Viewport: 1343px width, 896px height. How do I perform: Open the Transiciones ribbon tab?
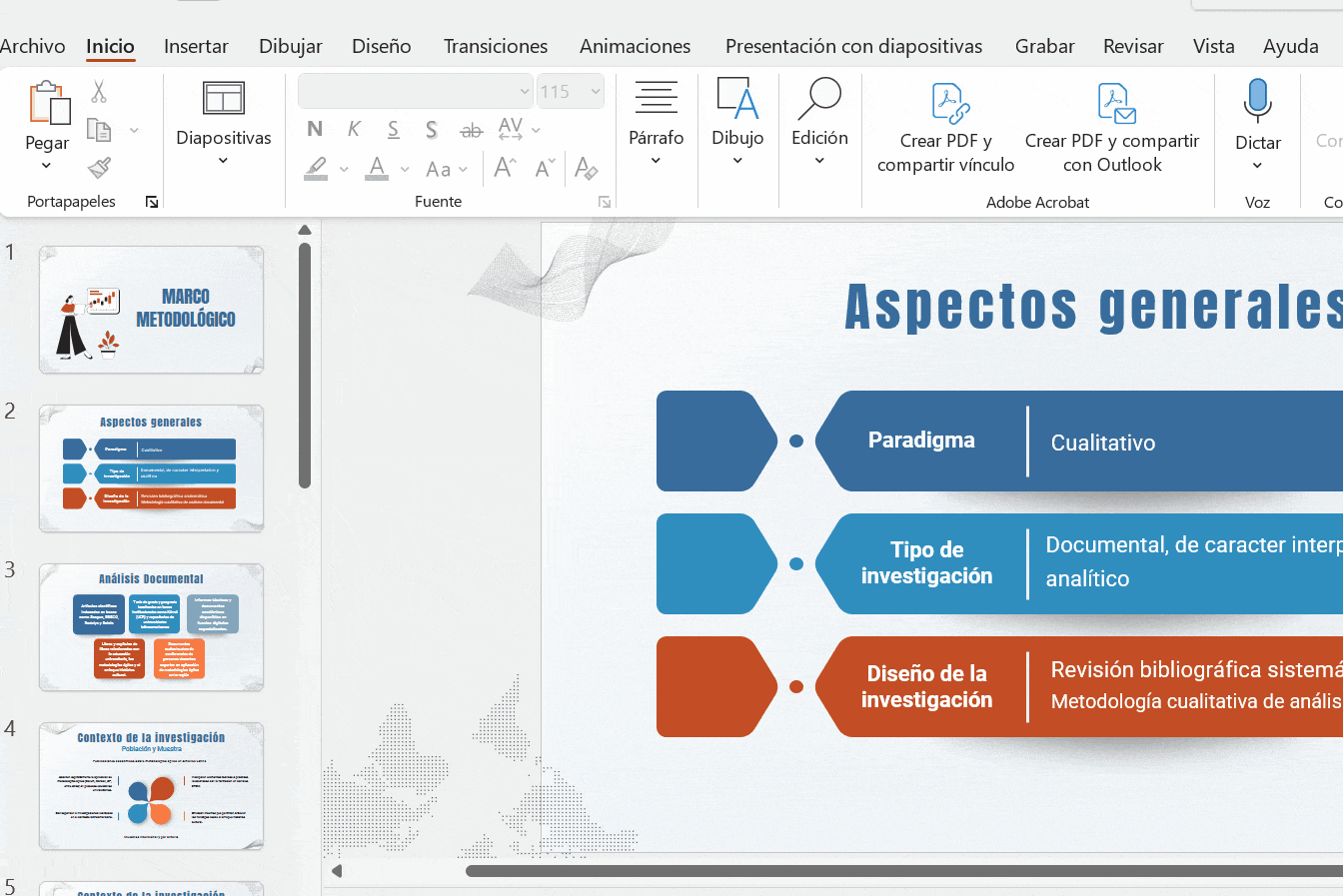496,46
